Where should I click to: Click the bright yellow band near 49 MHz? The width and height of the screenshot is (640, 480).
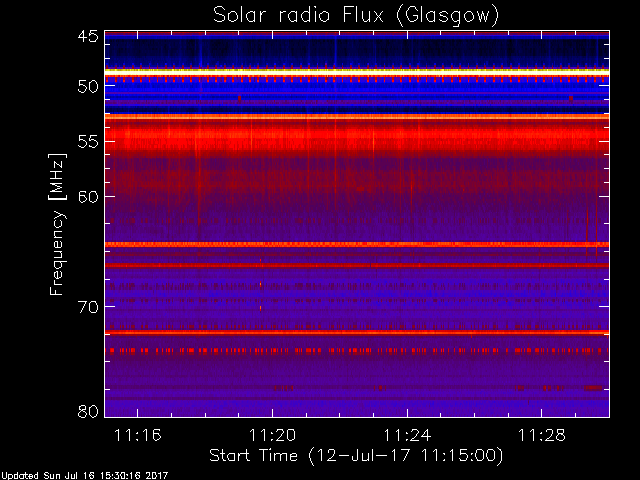pyautogui.click(x=357, y=71)
